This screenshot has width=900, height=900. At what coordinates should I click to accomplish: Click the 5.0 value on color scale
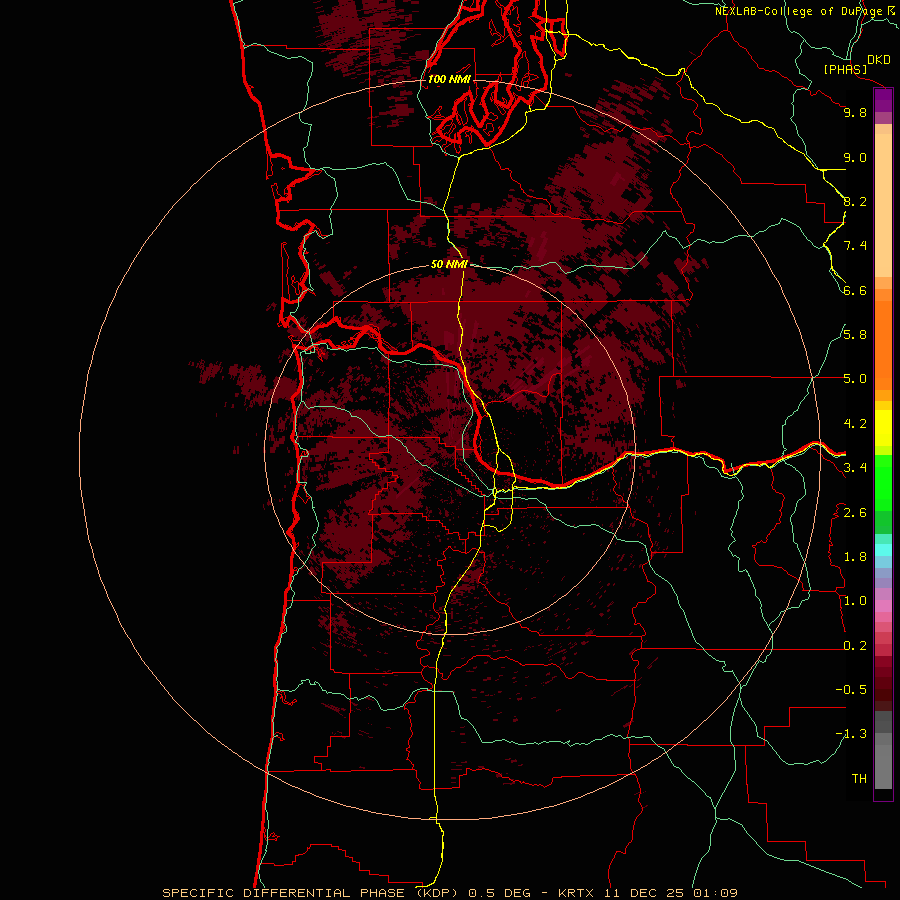click(x=855, y=379)
